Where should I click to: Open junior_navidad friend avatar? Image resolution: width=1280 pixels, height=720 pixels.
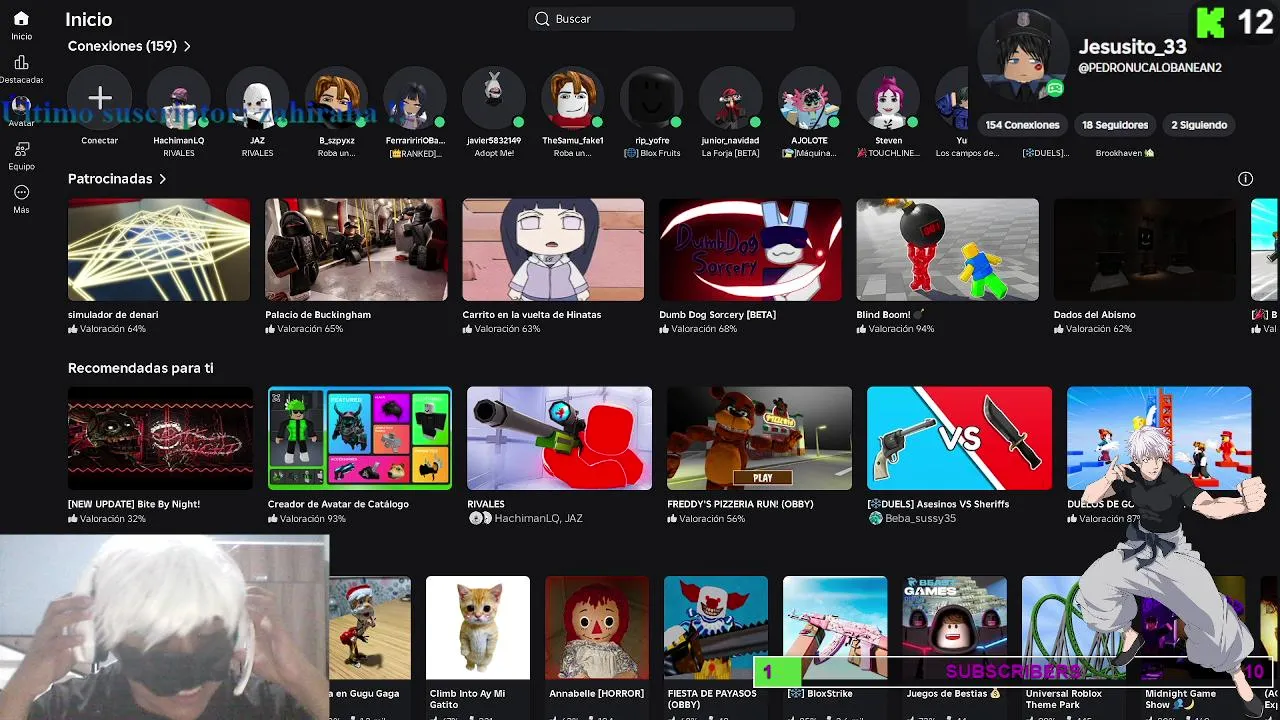point(730,98)
